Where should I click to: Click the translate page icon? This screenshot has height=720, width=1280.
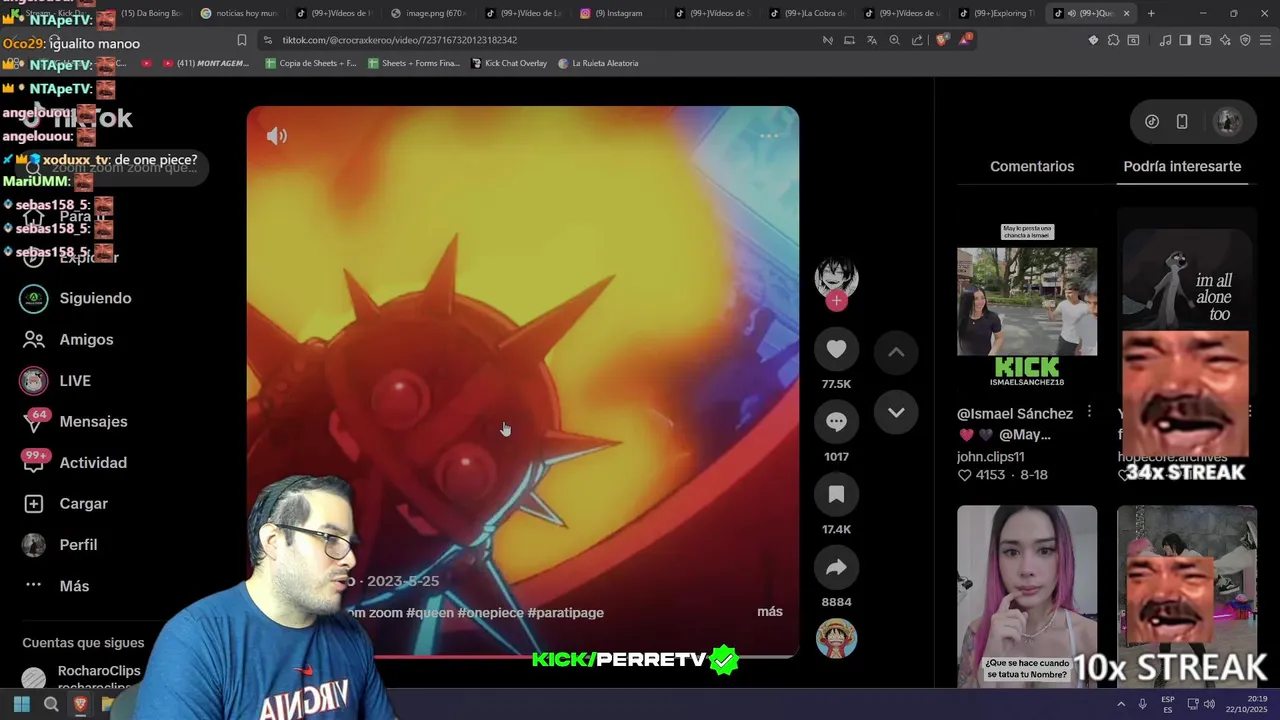872,40
